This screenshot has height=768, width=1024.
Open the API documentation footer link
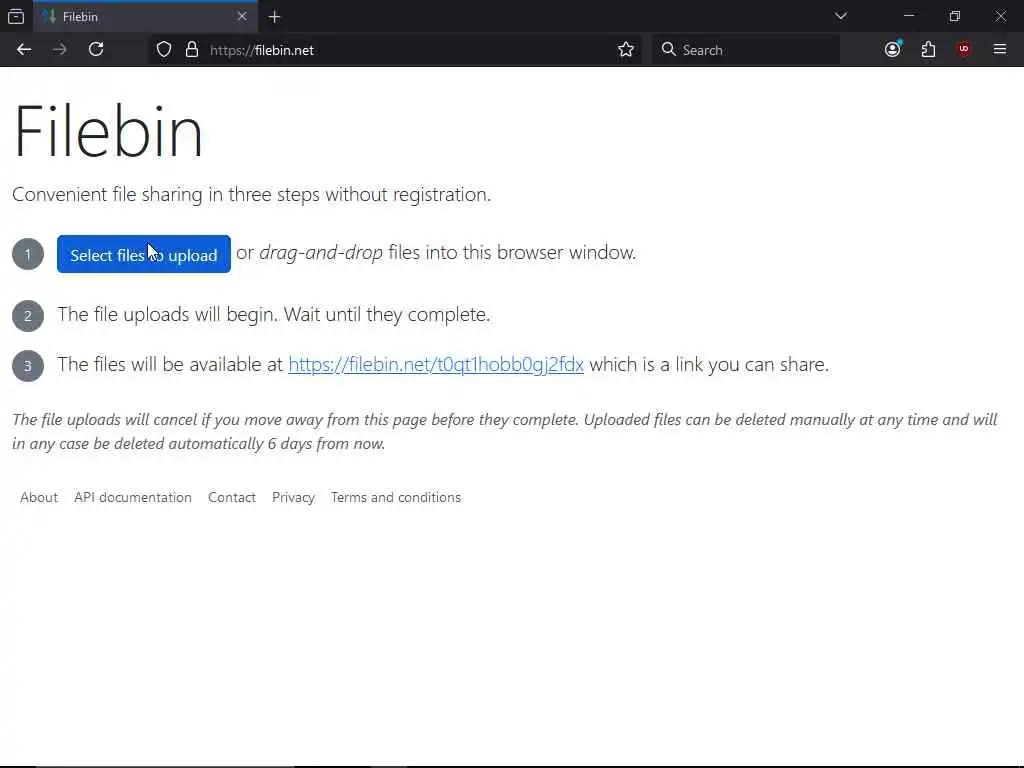(x=133, y=498)
